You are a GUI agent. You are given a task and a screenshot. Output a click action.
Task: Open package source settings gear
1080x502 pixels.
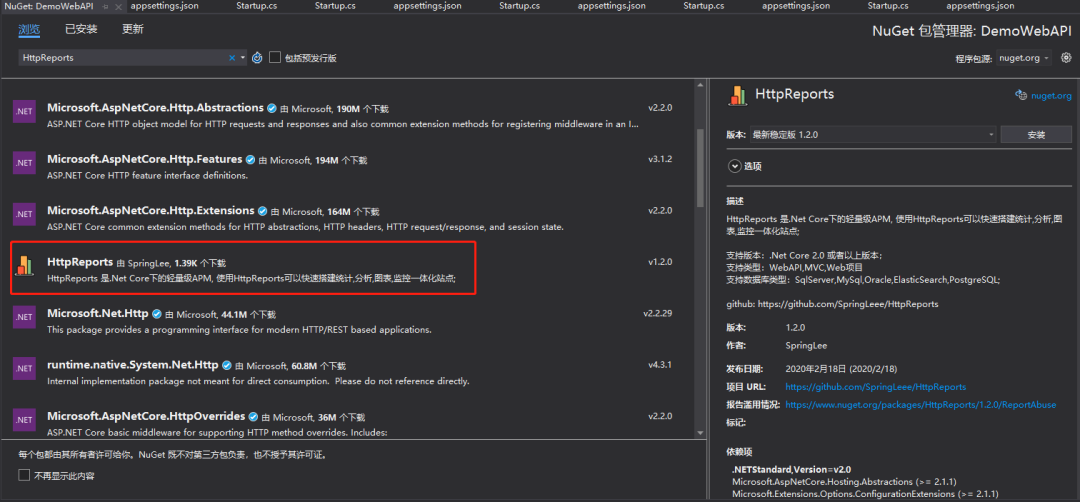(1066, 58)
